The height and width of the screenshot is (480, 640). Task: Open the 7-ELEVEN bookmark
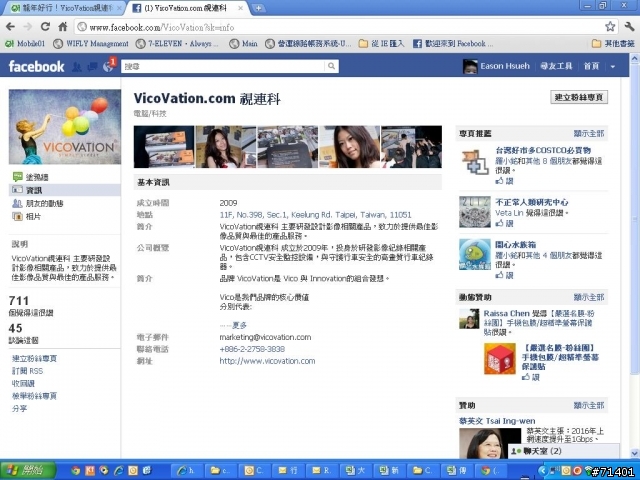(177, 43)
